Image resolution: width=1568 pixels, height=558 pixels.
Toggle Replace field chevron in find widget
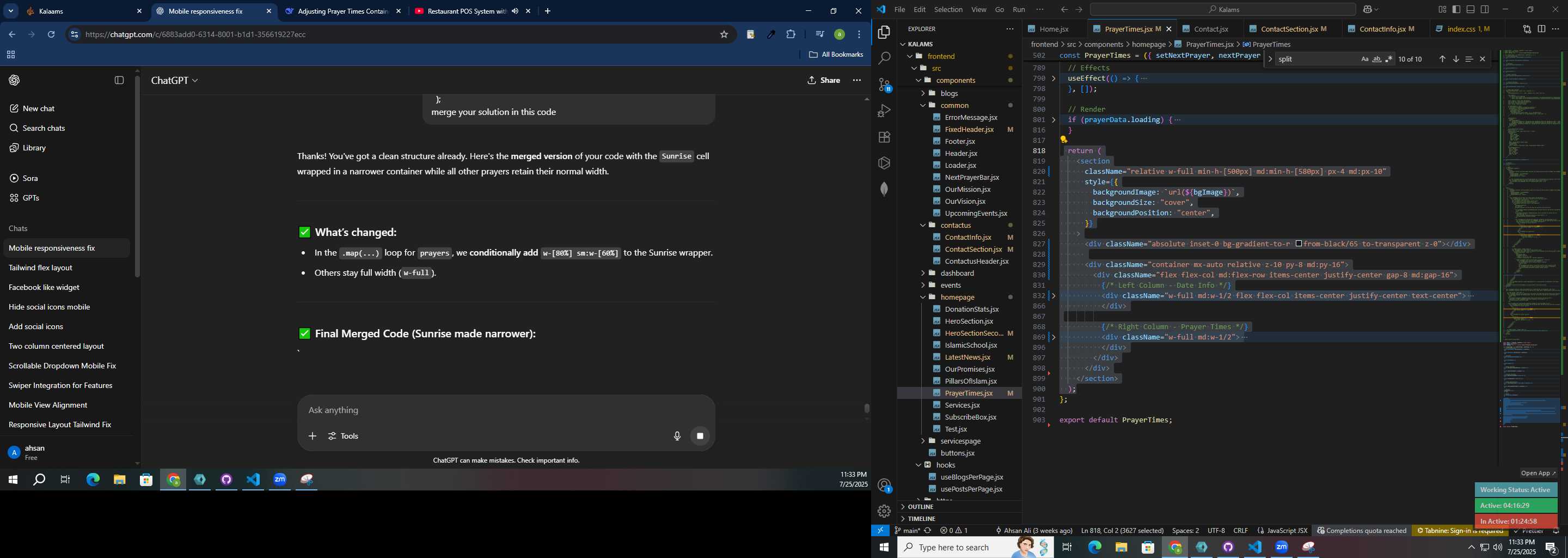(1270, 59)
